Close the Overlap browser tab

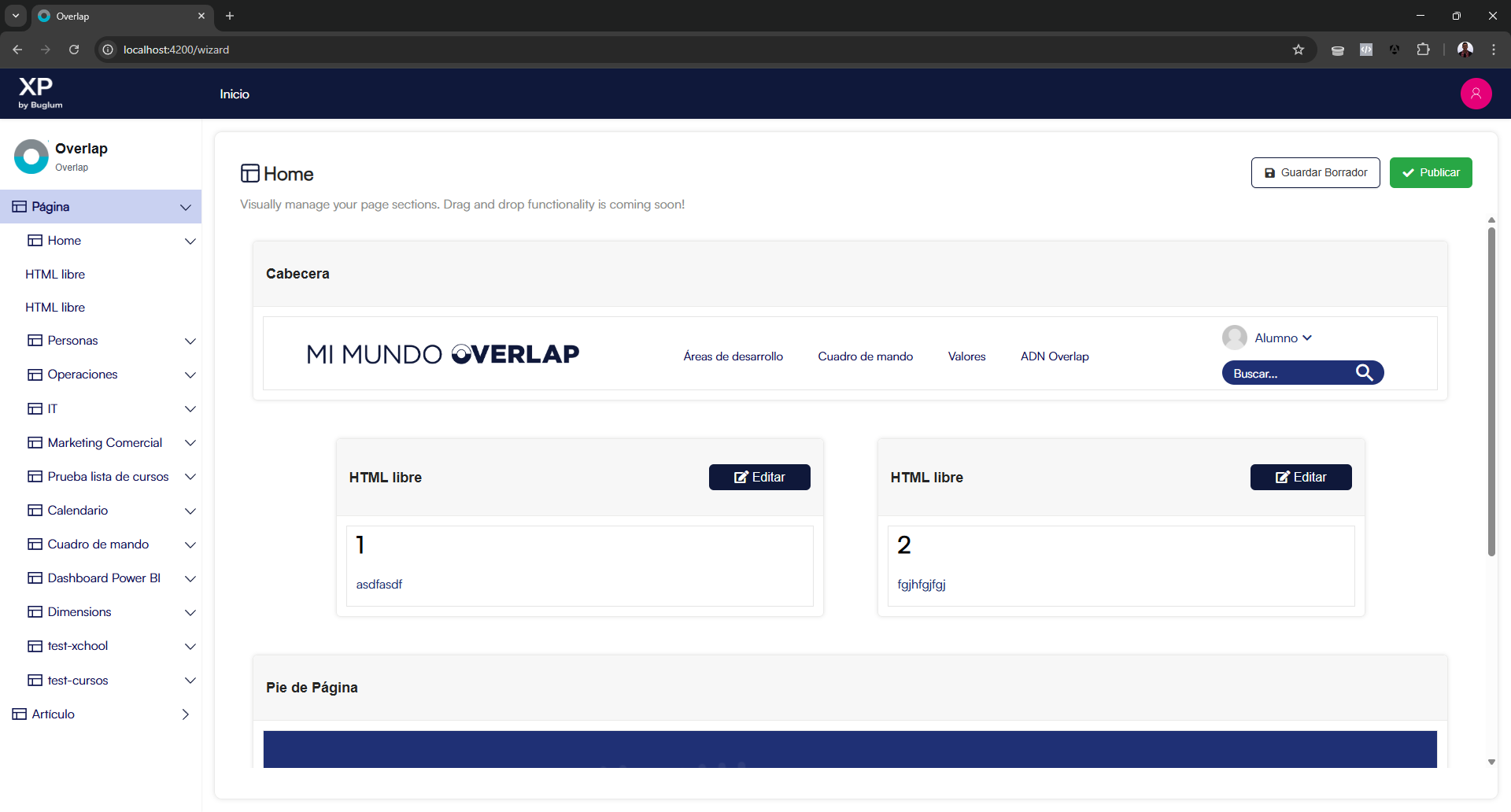point(201,16)
